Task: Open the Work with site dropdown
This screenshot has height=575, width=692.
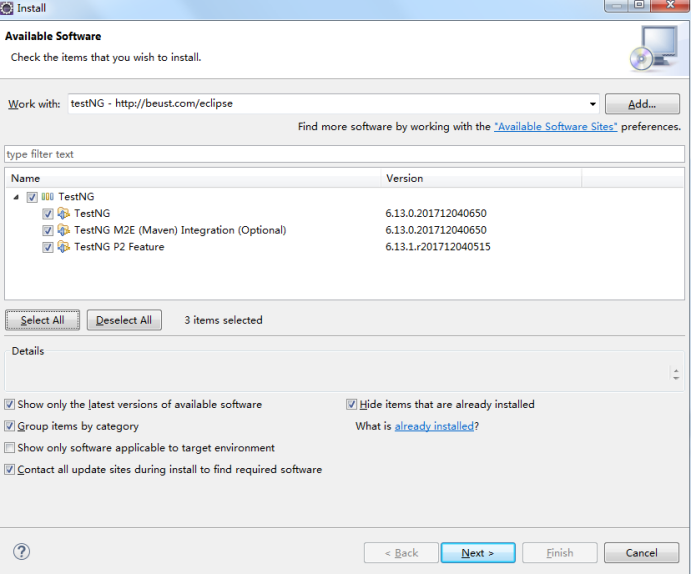Action: (x=593, y=103)
